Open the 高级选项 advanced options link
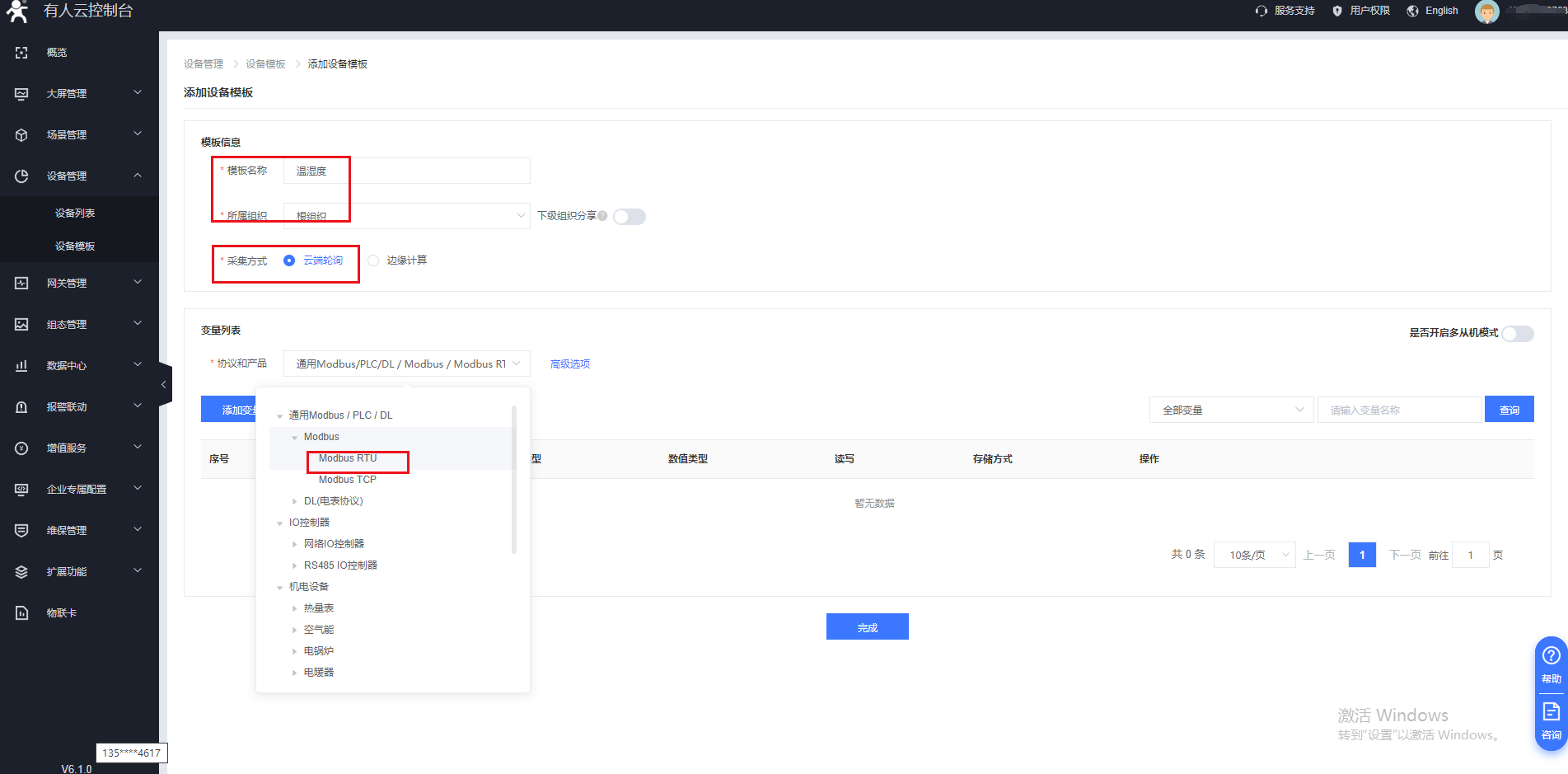This screenshot has width=1568, height=774. [569, 364]
